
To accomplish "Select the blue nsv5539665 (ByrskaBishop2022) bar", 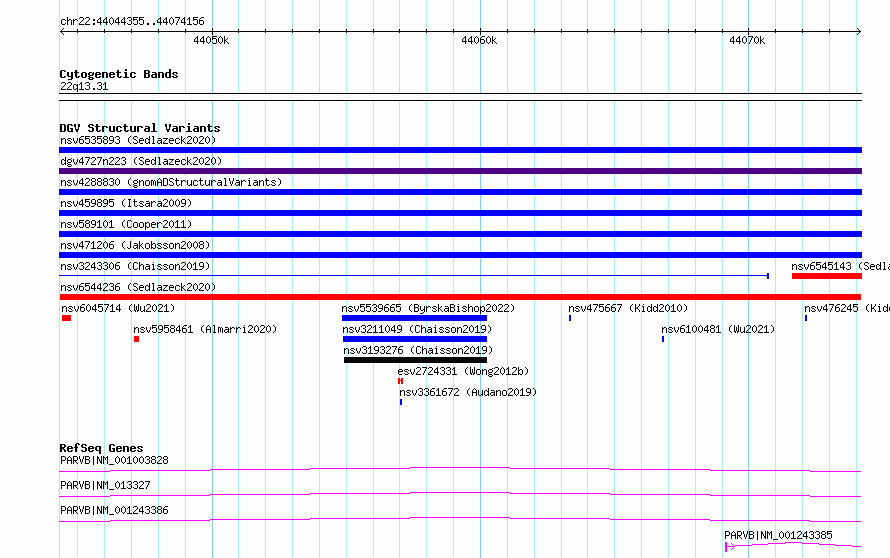I will (x=414, y=318).
